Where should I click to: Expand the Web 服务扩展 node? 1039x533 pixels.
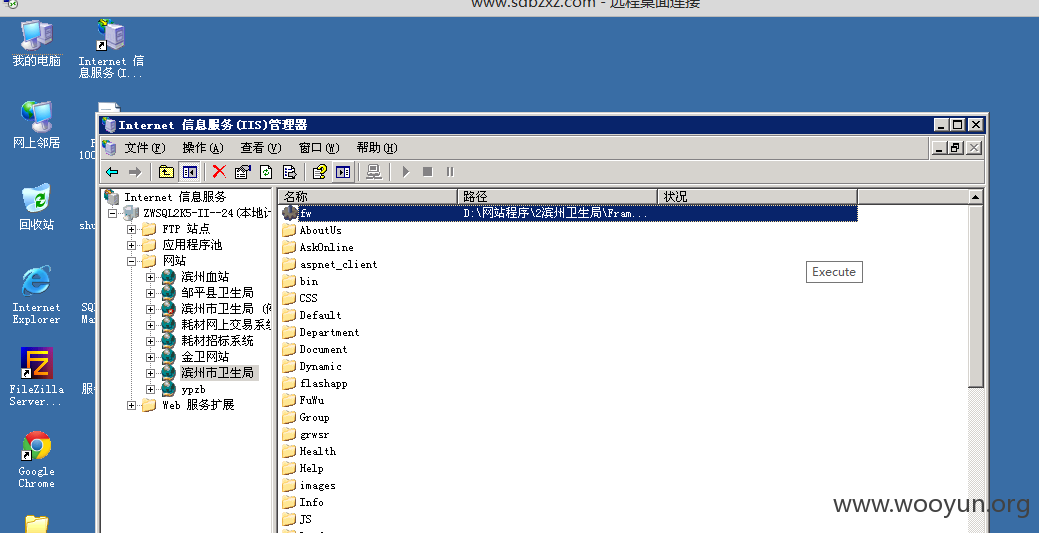(131, 405)
